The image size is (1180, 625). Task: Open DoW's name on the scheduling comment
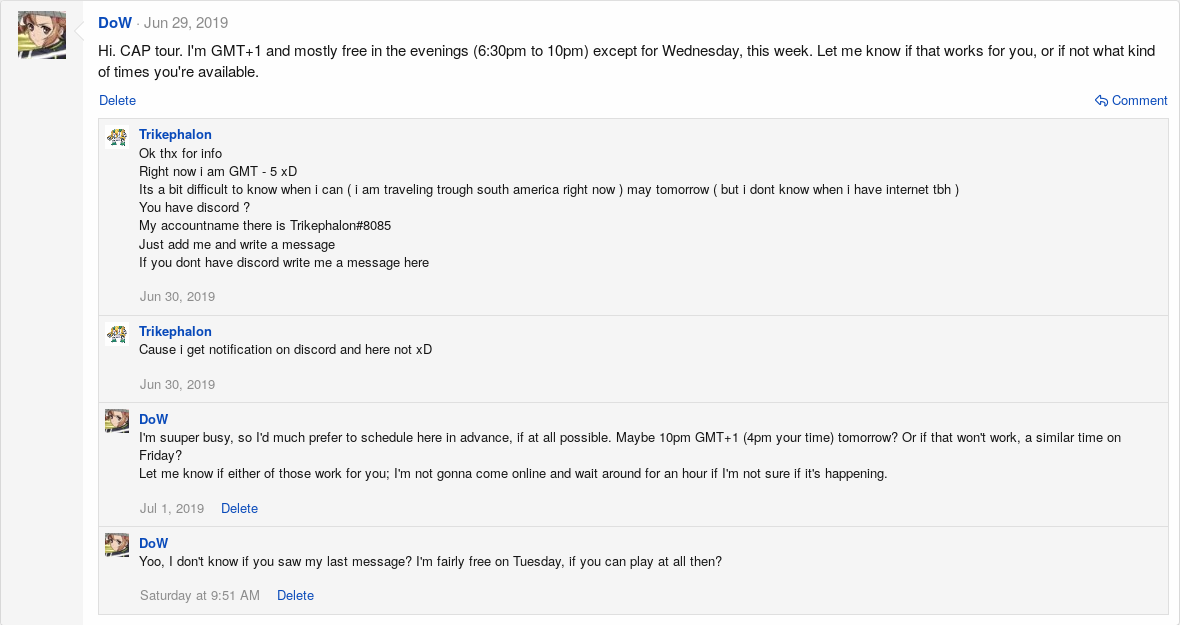click(153, 420)
